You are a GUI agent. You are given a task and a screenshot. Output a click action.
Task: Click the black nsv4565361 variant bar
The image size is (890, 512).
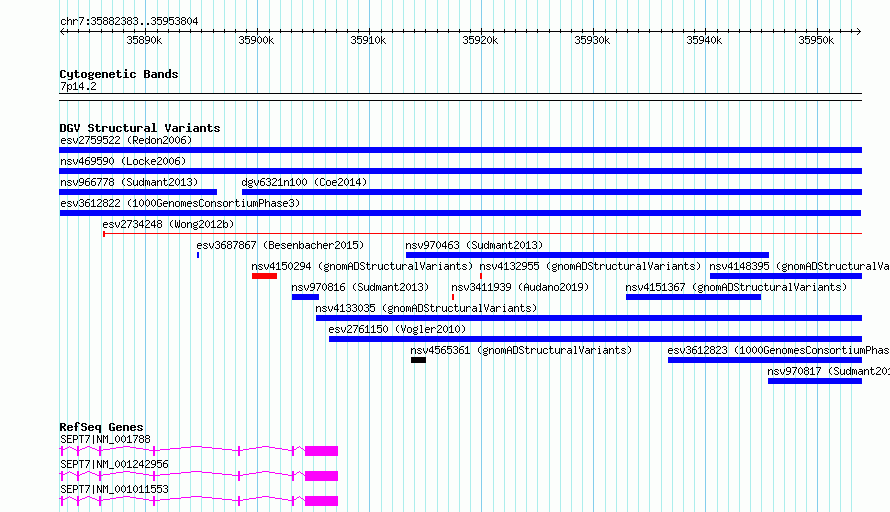(418, 360)
